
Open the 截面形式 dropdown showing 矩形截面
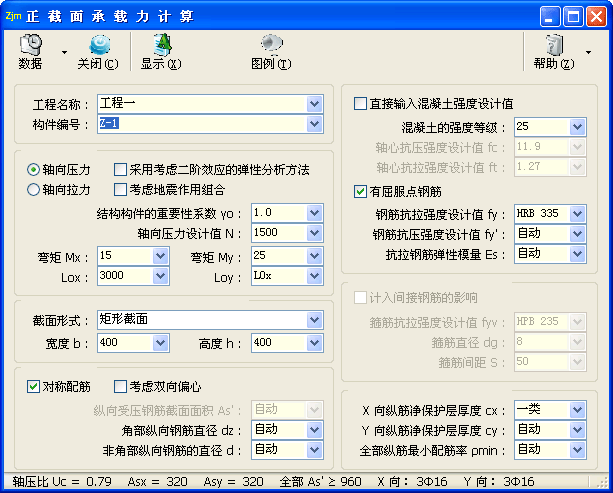[x=315, y=320]
